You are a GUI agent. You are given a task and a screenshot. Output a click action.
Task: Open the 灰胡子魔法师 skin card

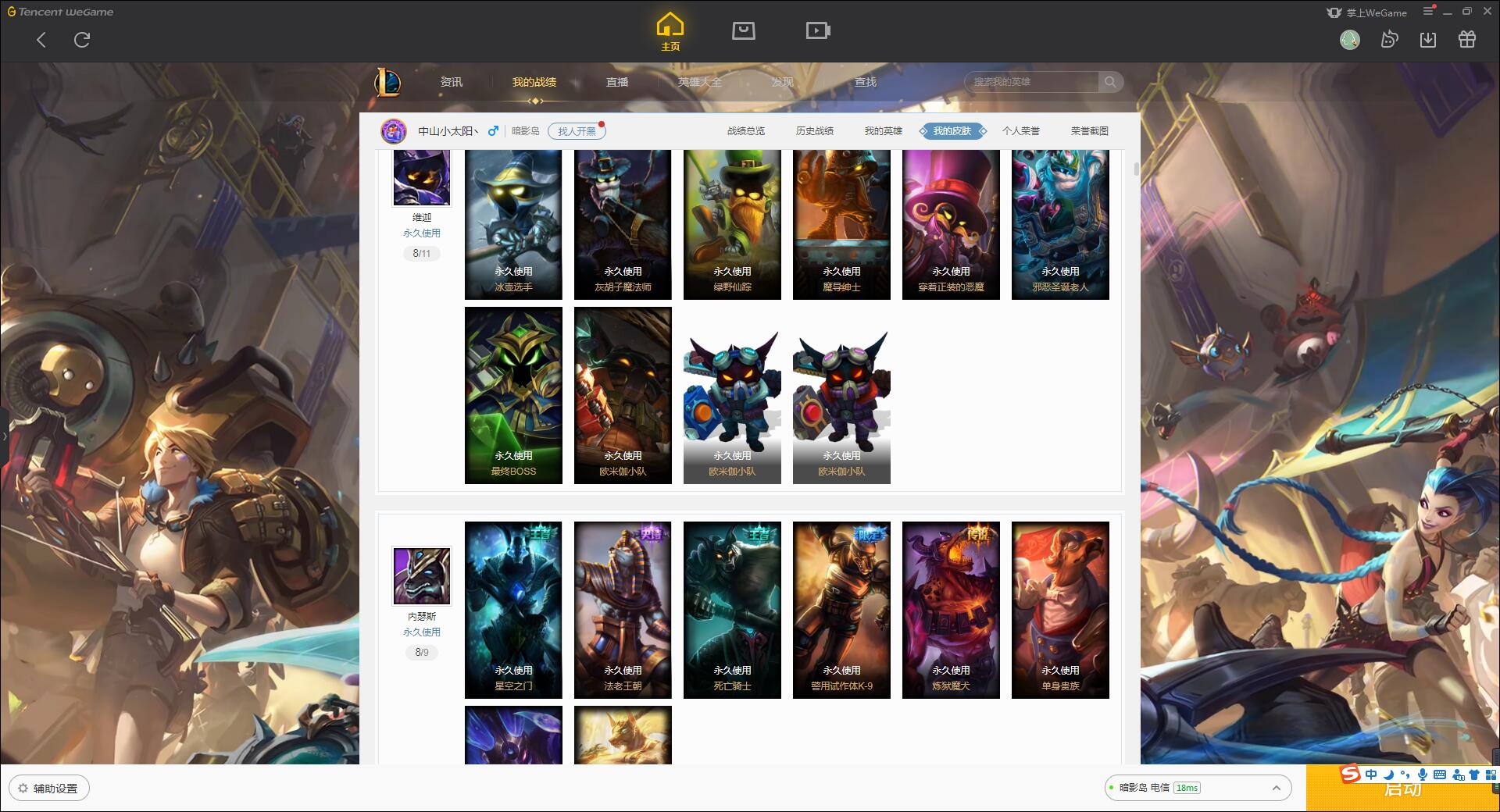click(623, 224)
